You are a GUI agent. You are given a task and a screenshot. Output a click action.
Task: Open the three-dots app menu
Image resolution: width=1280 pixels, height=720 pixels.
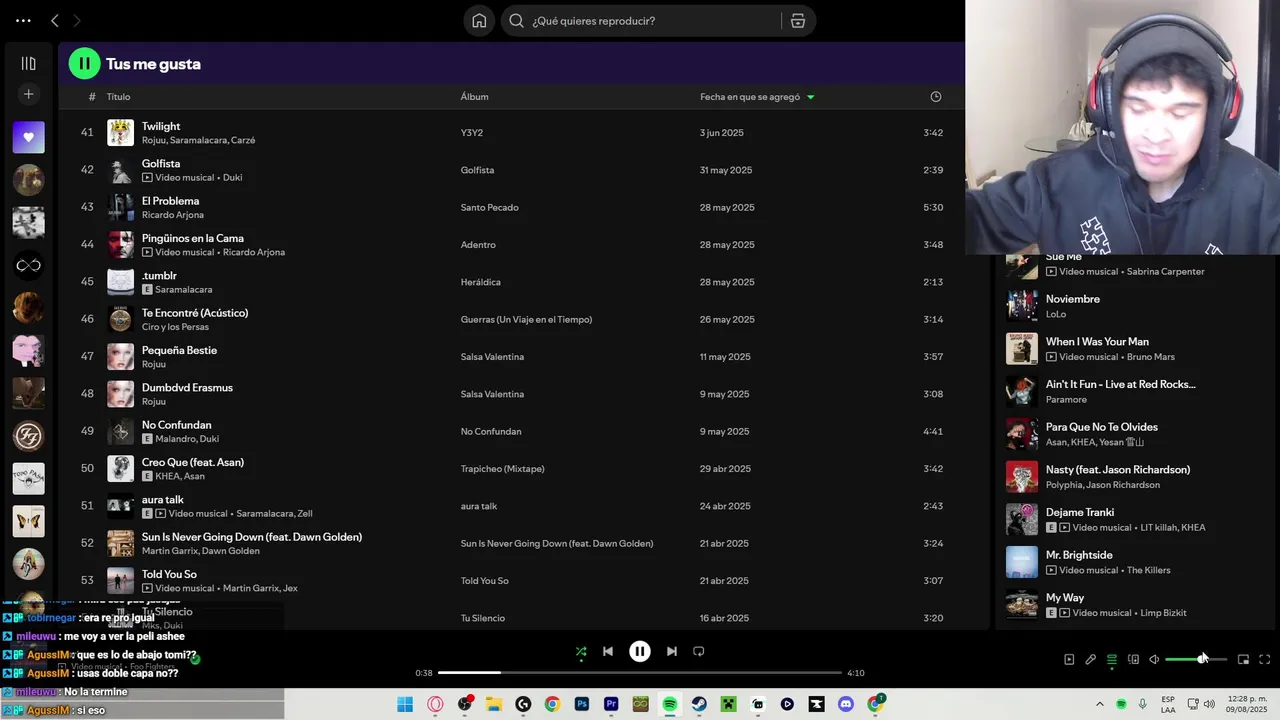(x=23, y=21)
